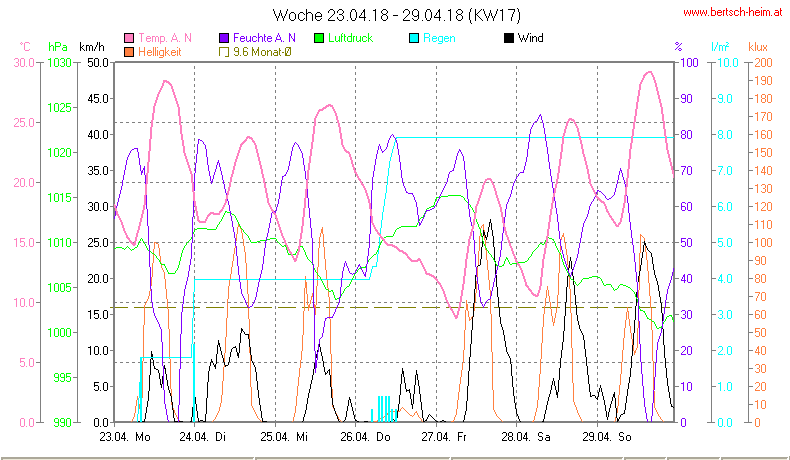Click the orange Helligkeit legend swatch

129,52
